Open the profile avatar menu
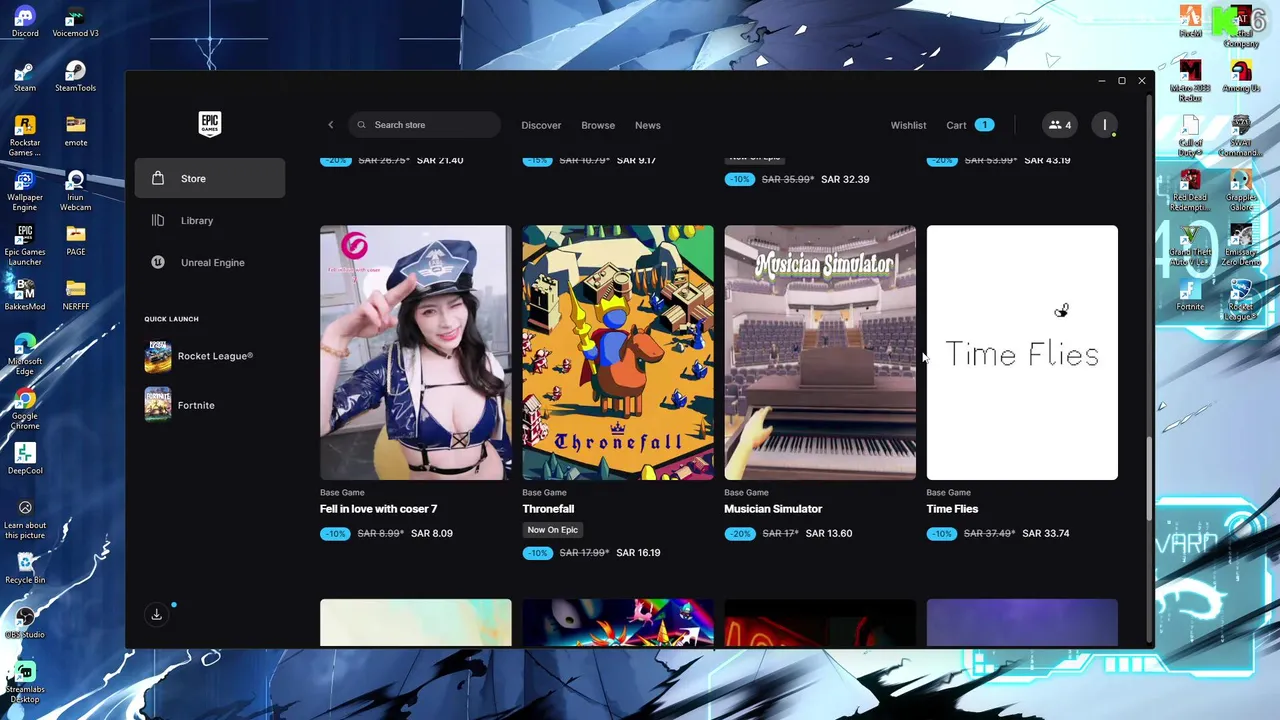The width and height of the screenshot is (1280, 720). coord(1105,125)
